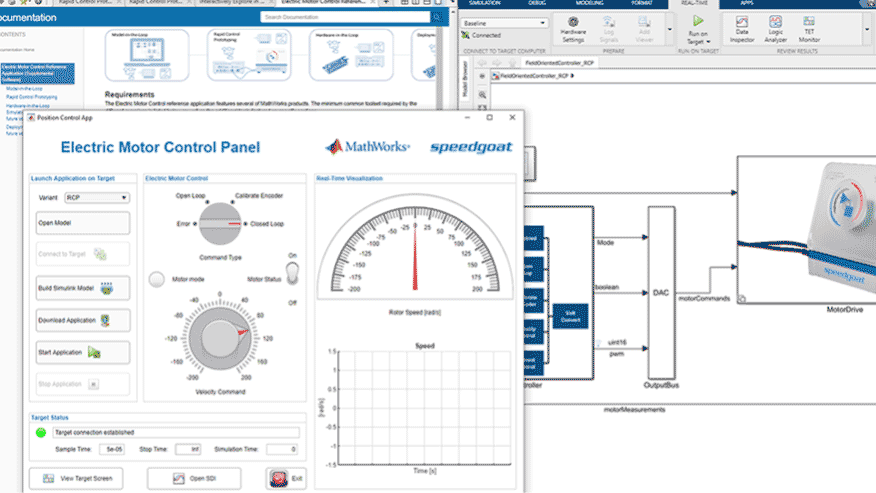Click the Add Viewer icon
The width and height of the screenshot is (876, 493).
tap(644, 22)
